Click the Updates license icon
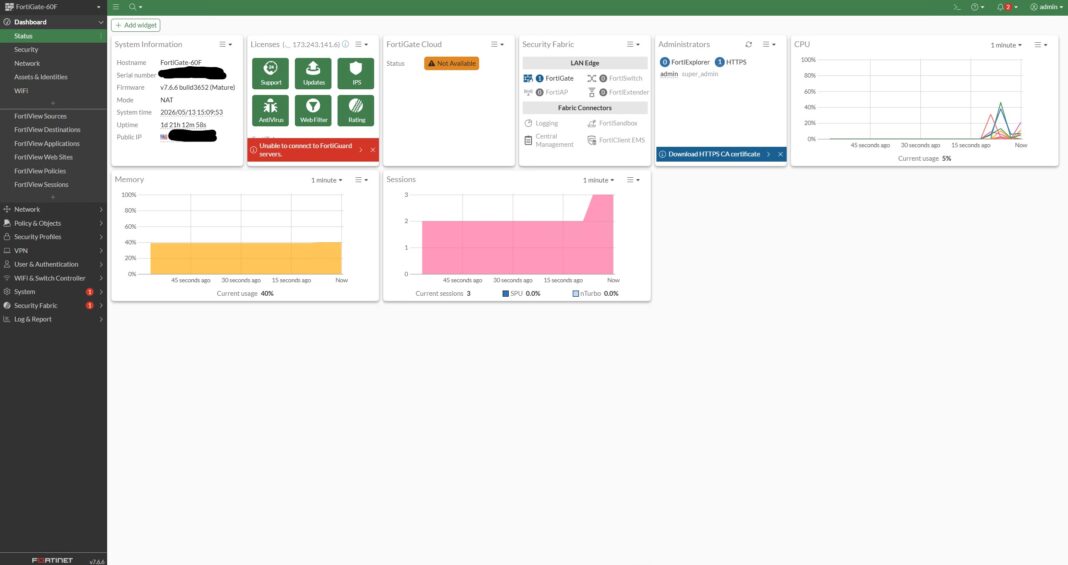 tap(313, 73)
